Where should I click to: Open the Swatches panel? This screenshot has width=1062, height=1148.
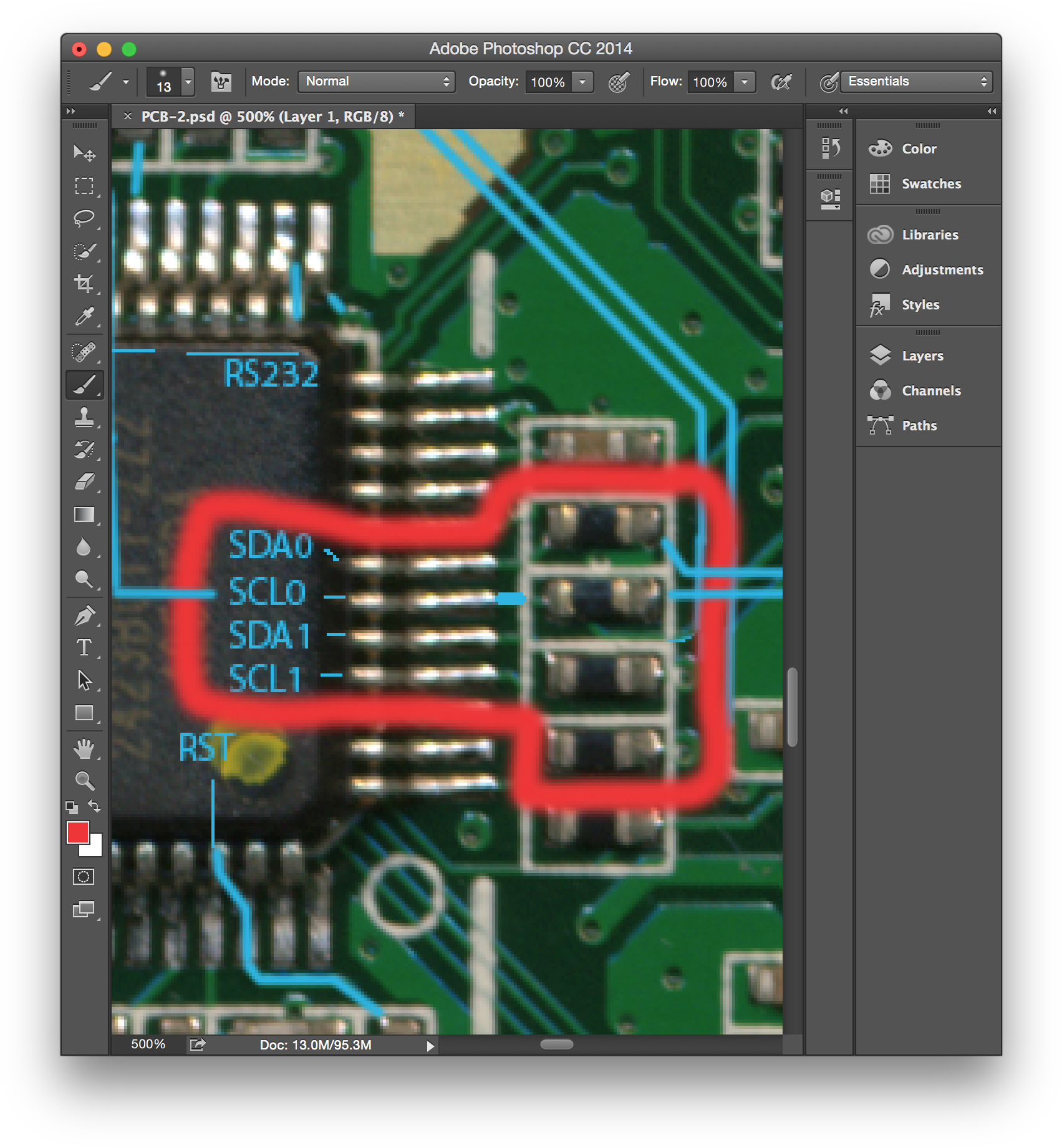point(930,183)
